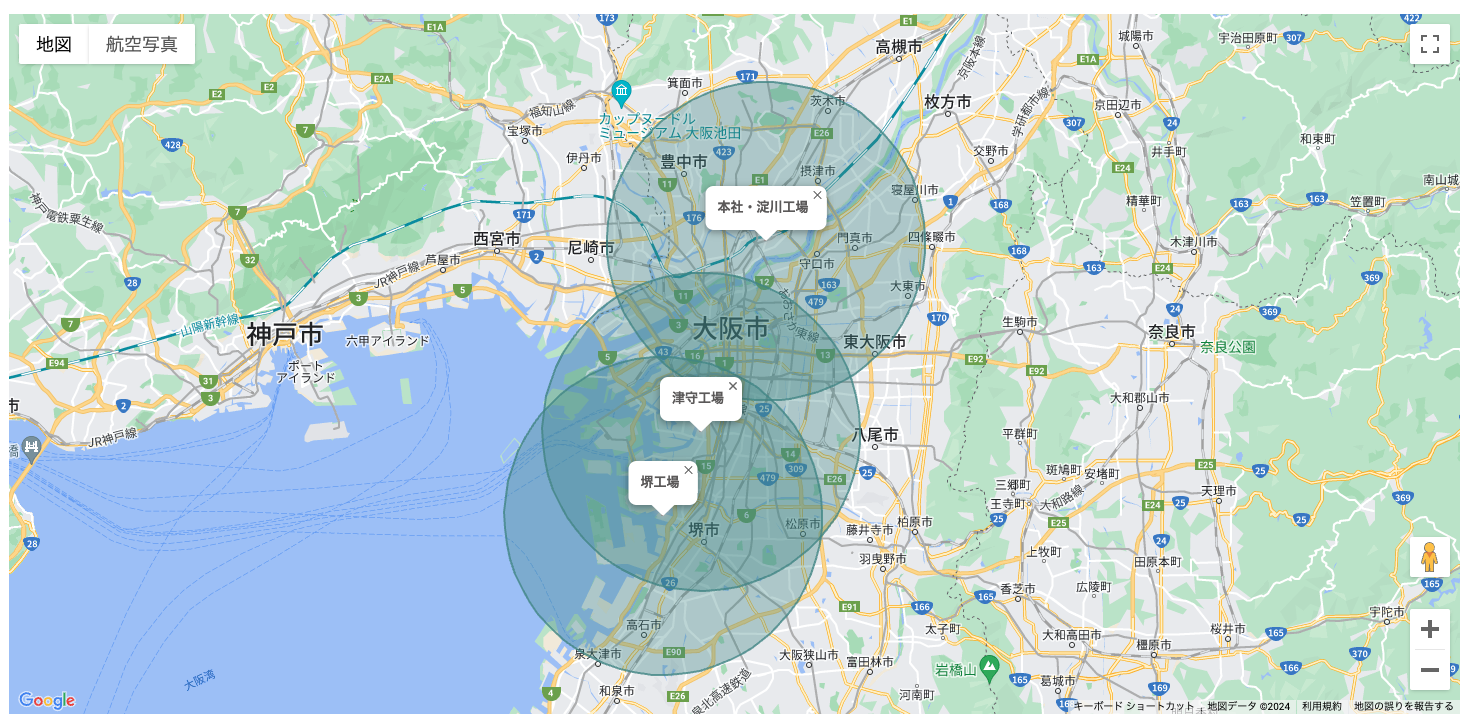Open the 利用規約 terms link
This screenshot has height=726, width=1470.
coord(1322,706)
